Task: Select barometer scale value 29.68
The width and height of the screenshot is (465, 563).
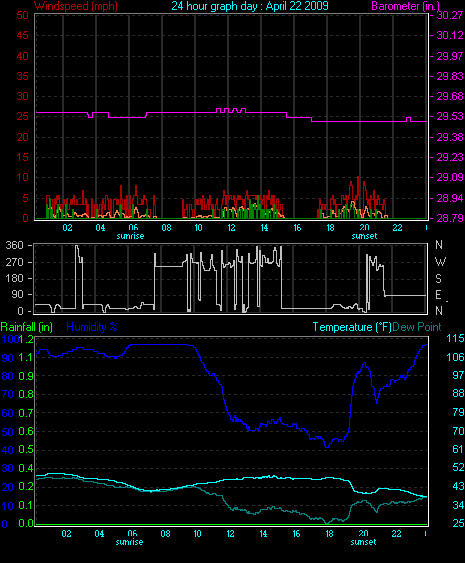Action: pos(450,96)
